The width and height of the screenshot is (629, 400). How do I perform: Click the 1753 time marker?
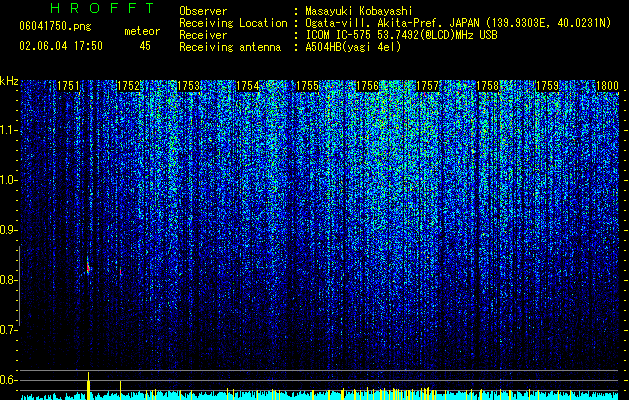[188, 86]
